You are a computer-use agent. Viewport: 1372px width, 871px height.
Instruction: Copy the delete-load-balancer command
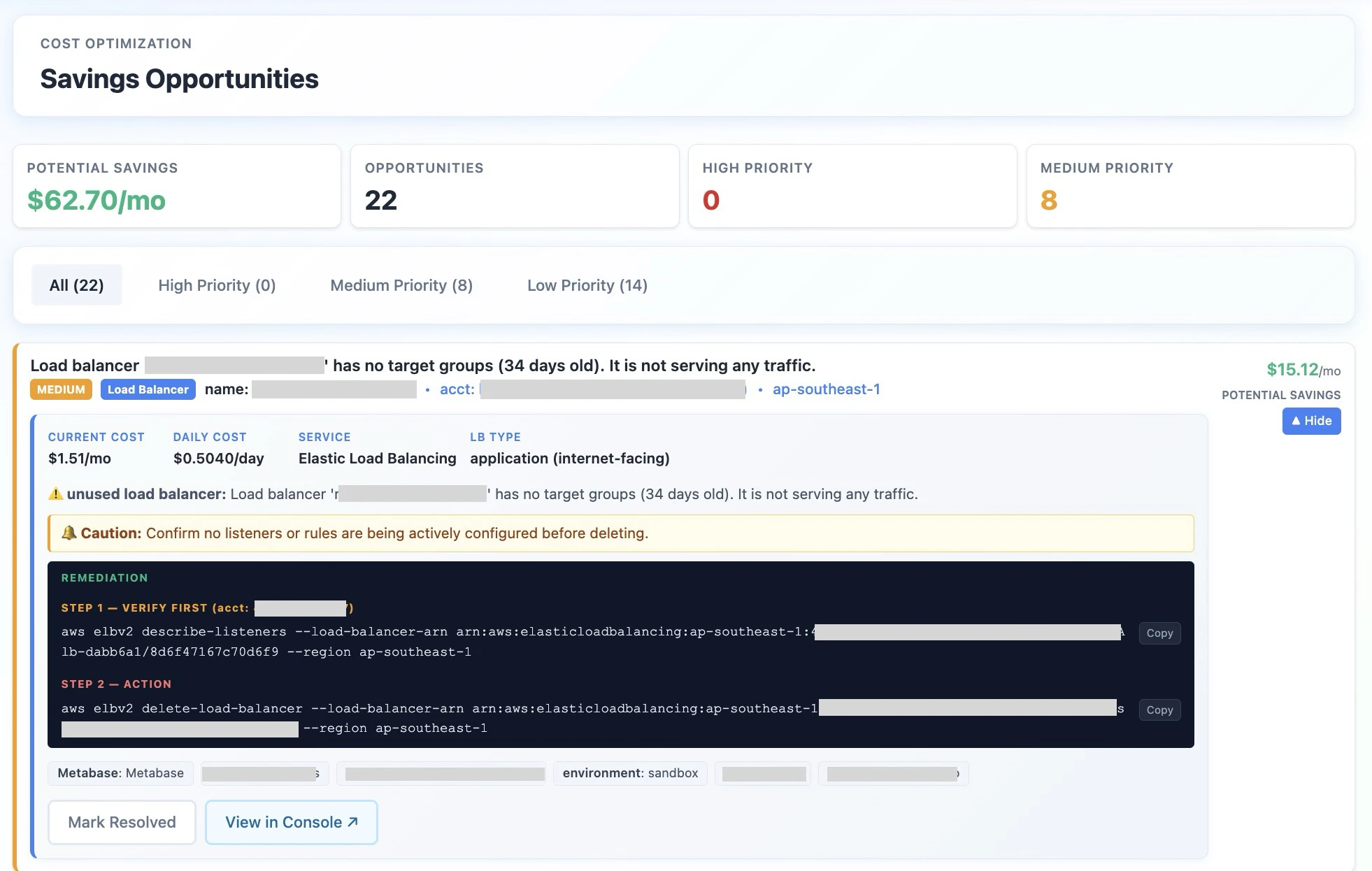click(x=1159, y=710)
